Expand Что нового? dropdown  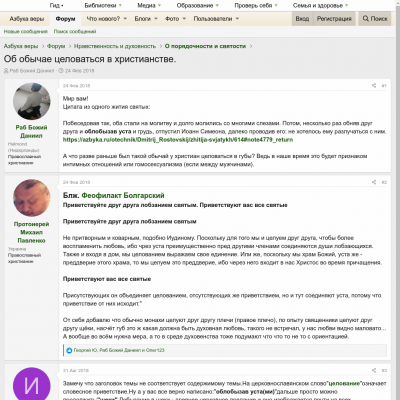(x=107, y=19)
